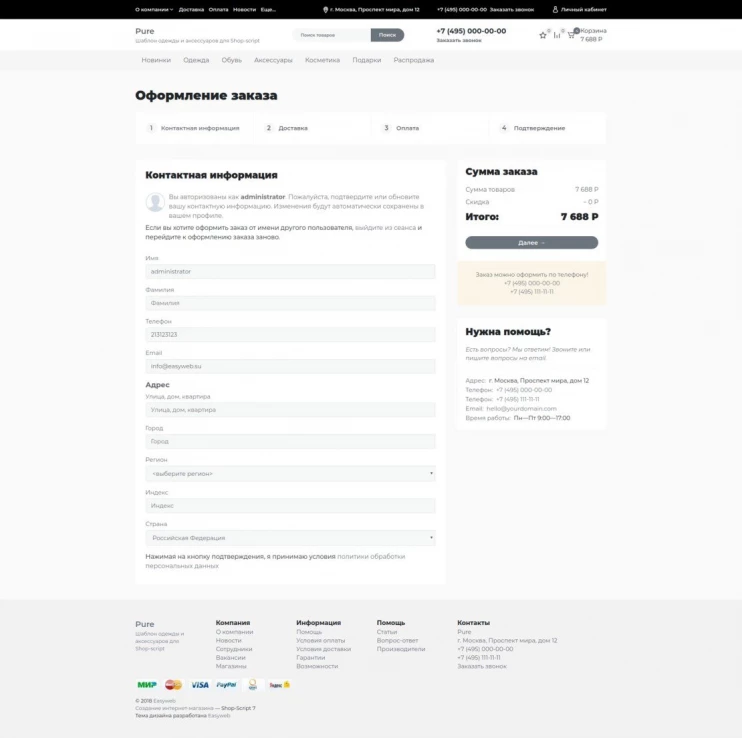Screen dimensions: 742x738
Task: Click the administrator avatar image
Action: 155,202
